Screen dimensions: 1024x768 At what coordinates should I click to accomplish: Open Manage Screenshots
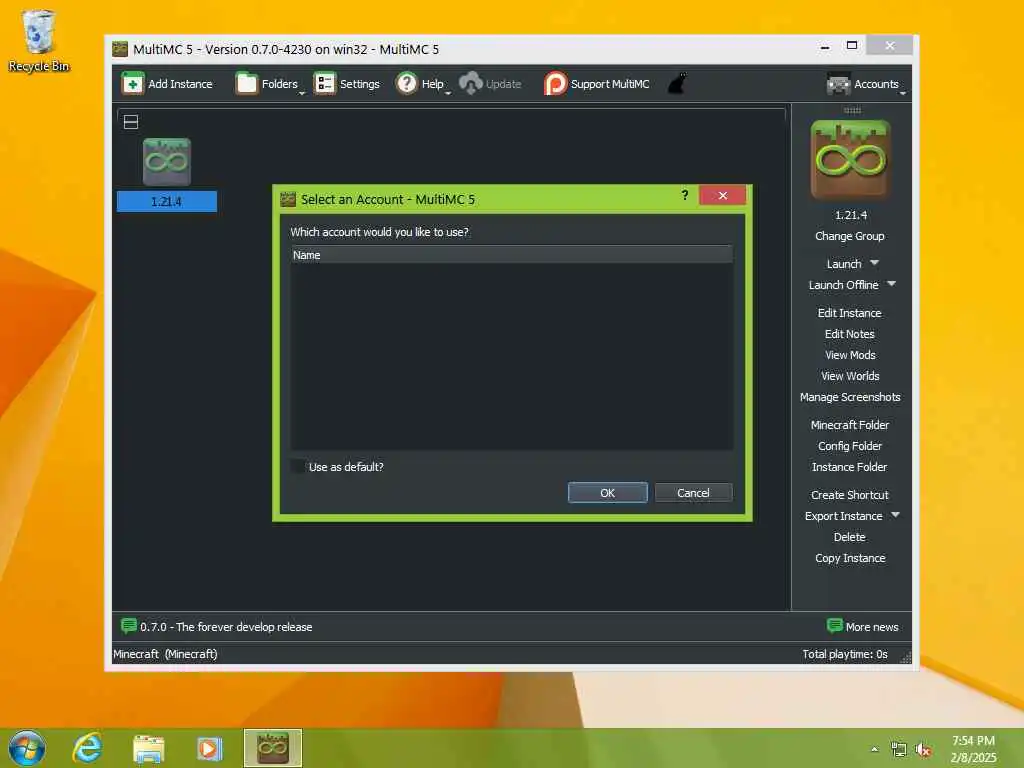(x=850, y=397)
